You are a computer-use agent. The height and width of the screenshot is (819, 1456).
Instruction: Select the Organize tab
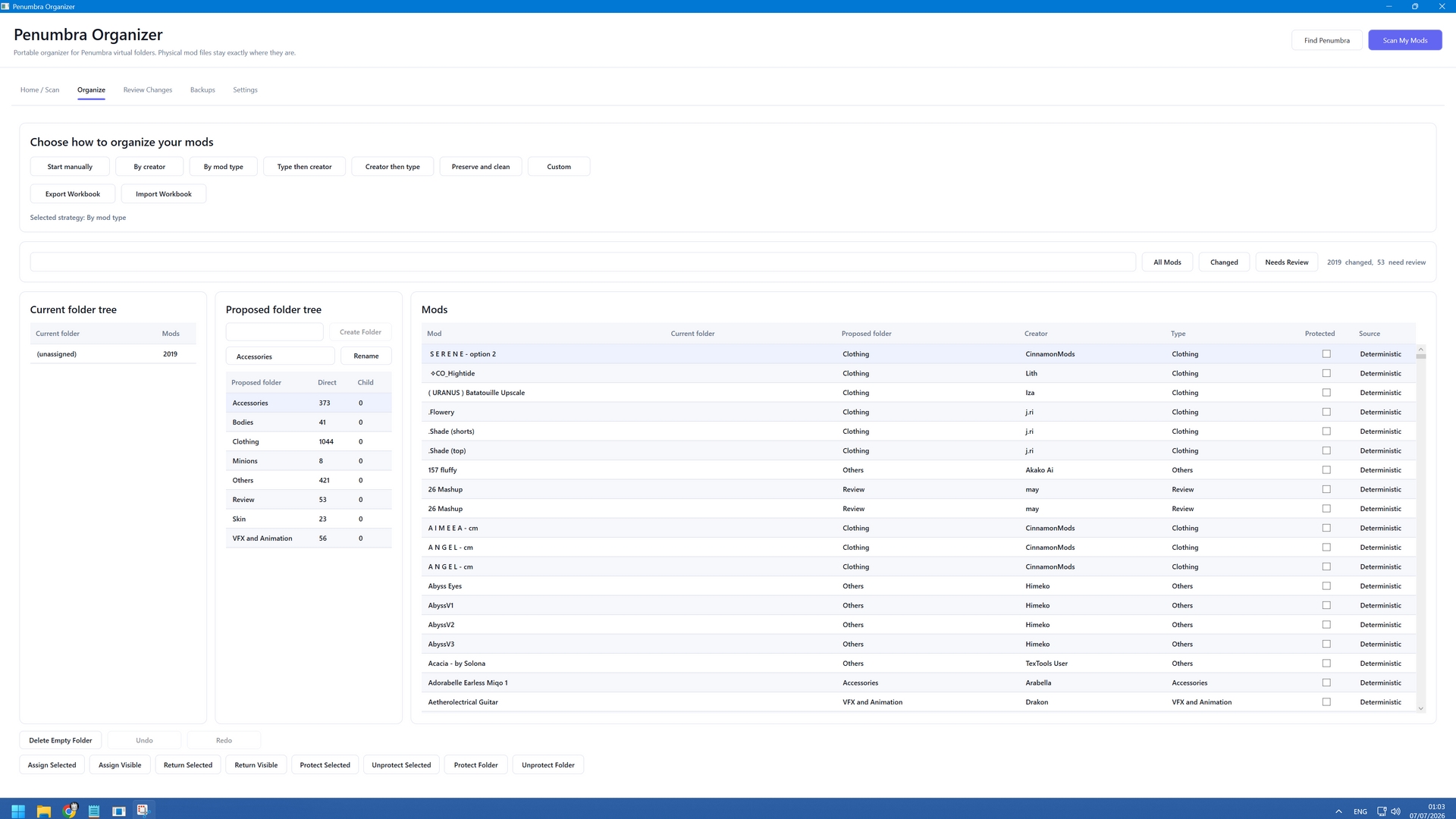[x=91, y=89]
